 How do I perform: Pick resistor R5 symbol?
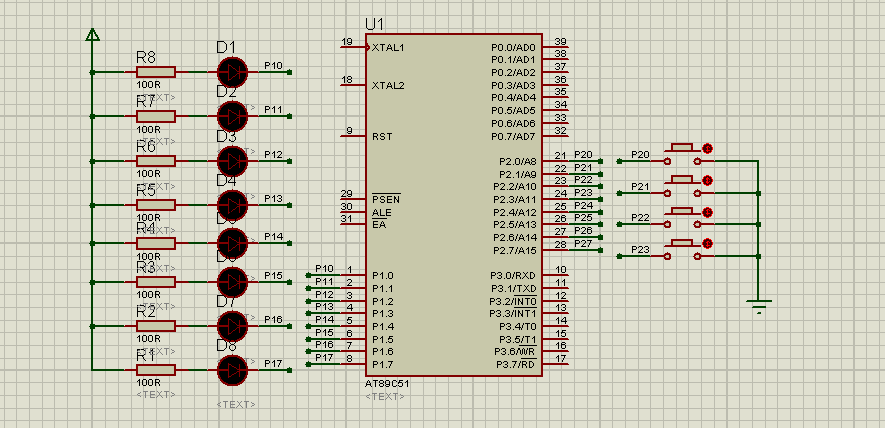point(156,205)
